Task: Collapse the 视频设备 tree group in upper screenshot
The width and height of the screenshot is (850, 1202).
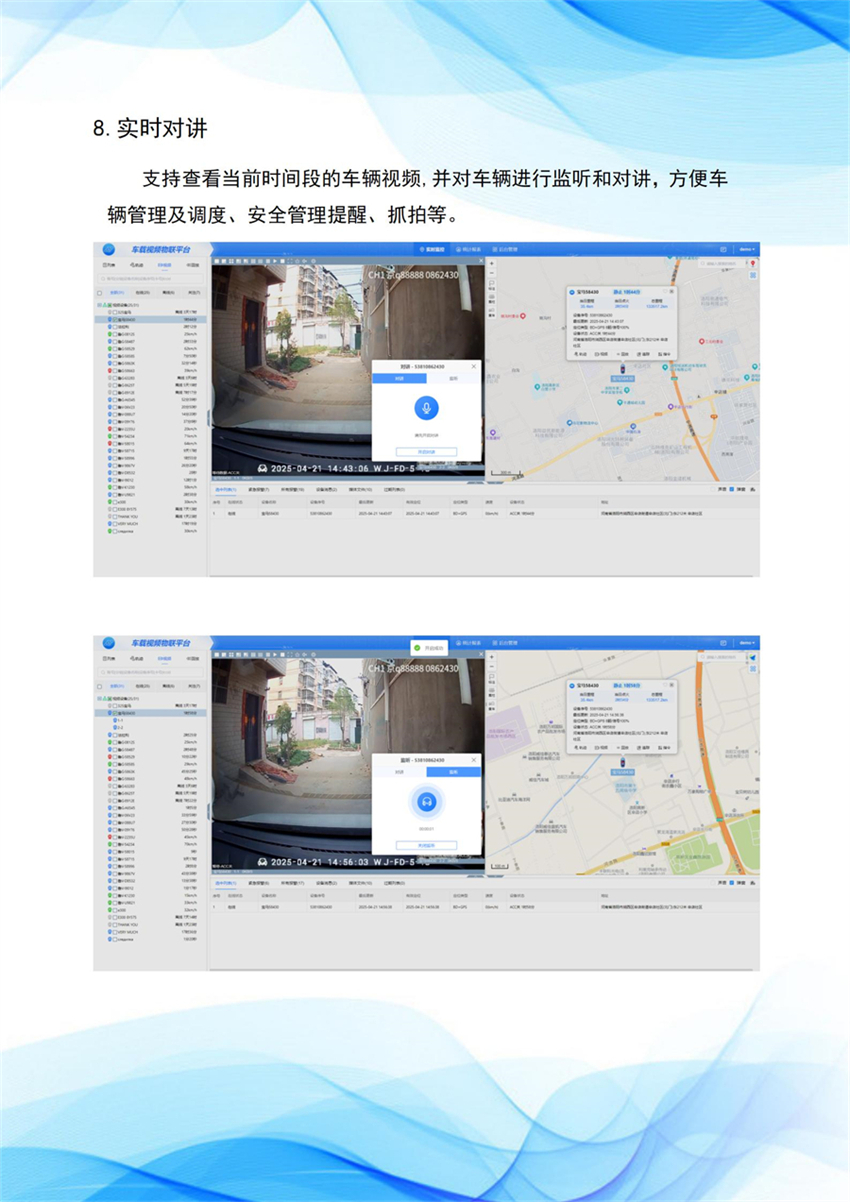Action: click(x=99, y=305)
